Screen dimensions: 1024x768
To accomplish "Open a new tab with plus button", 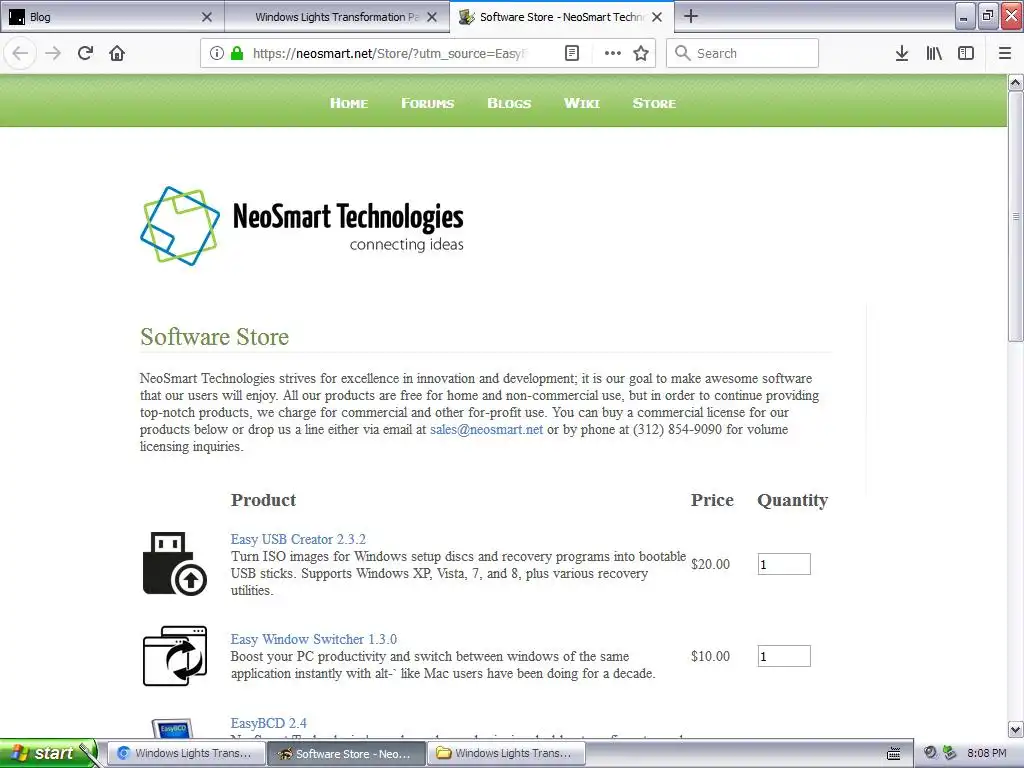I will pyautogui.click(x=691, y=16).
